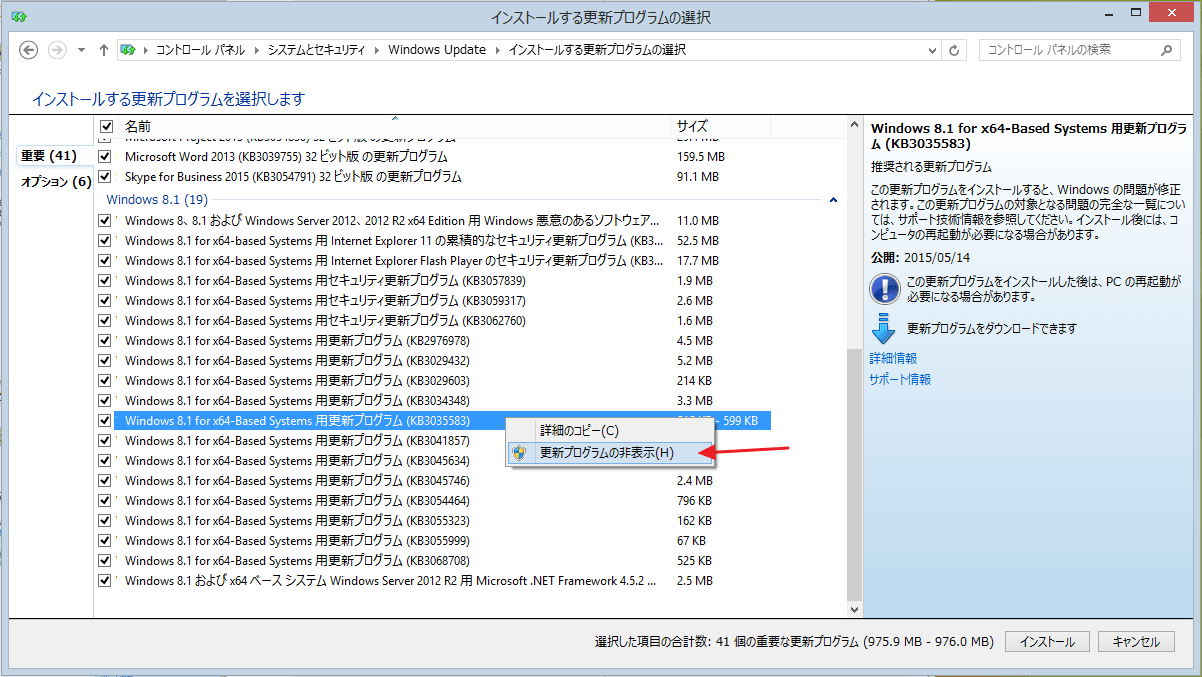Viewport: 1202px width, 677px height.
Task: Open the 詳細情報 link
Action: pos(892,358)
